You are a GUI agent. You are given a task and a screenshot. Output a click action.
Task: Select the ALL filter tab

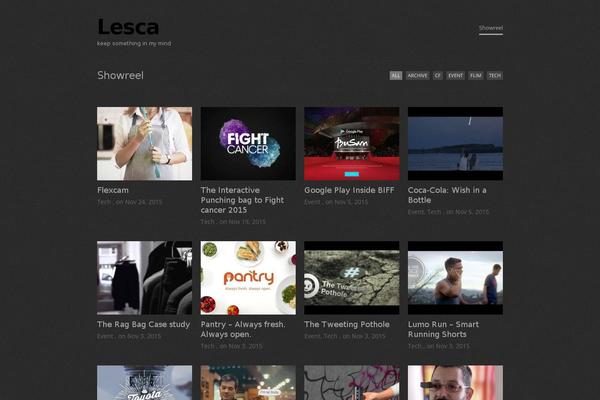396,76
